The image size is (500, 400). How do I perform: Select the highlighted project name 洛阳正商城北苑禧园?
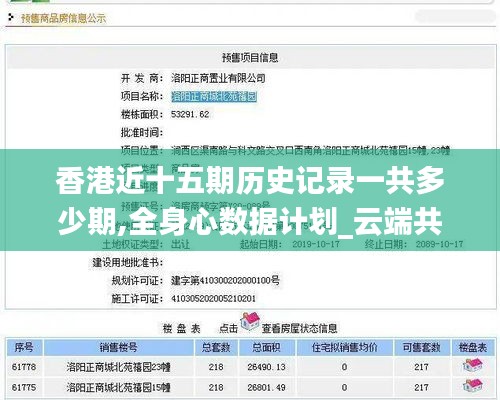[x=214, y=97]
